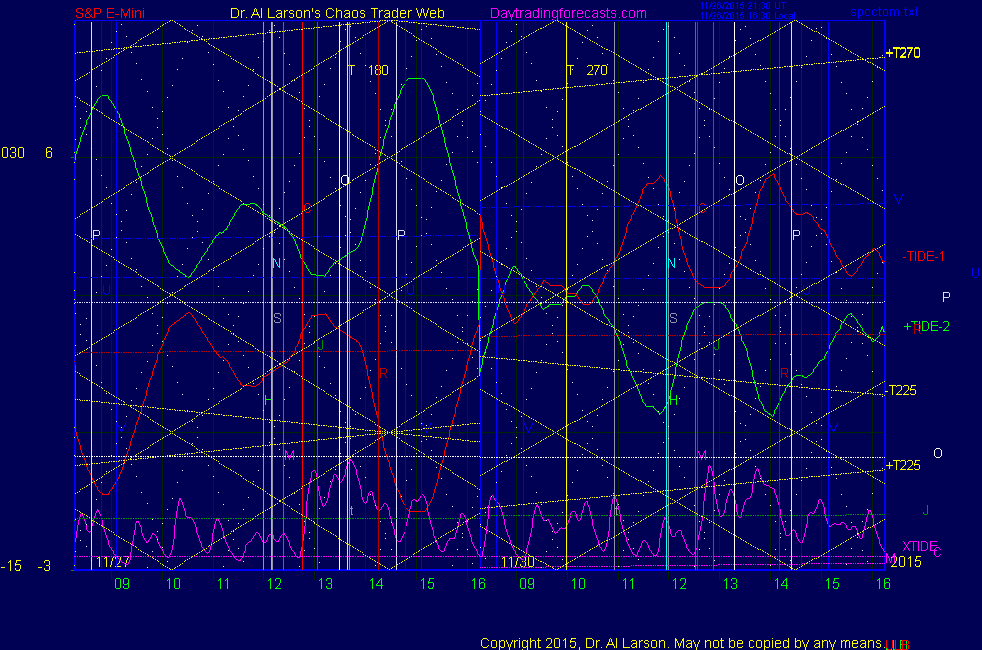Image resolution: width=982 pixels, height=650 pixels.
Task: Click the -T225 line label
Action: [901, 390]
